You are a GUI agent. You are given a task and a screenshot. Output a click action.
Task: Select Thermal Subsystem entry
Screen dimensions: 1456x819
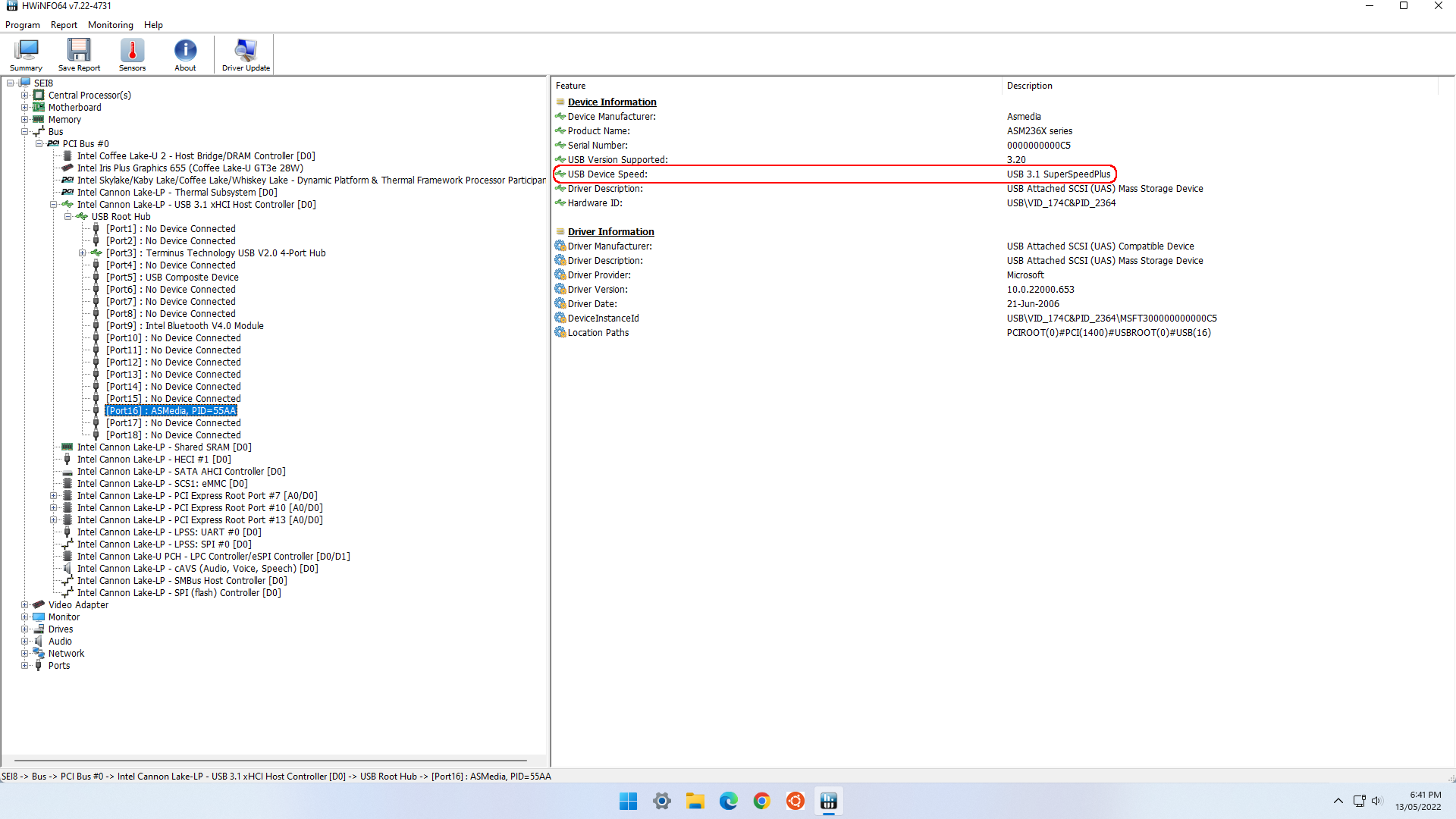point(177,193)
